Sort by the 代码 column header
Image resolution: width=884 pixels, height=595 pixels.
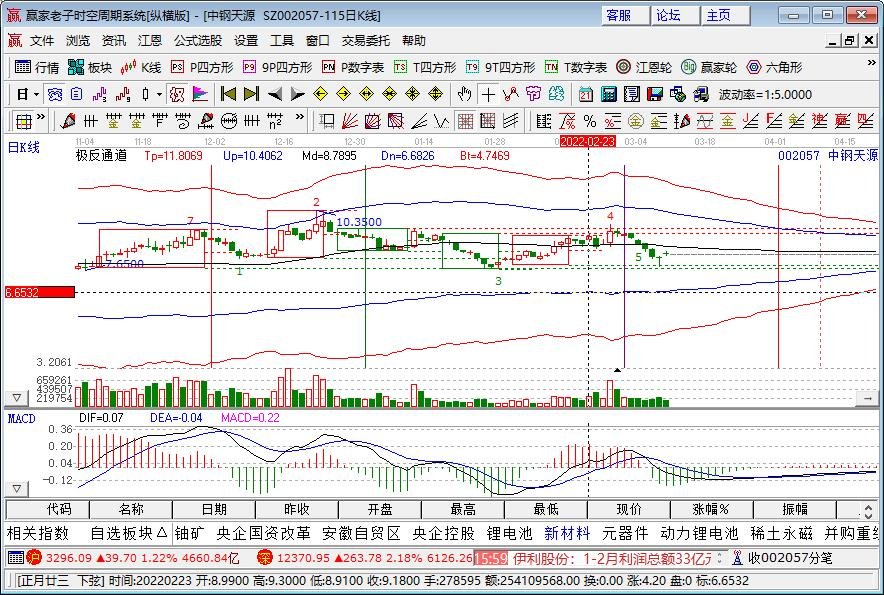pyautogui.click(x=48, y=510)
